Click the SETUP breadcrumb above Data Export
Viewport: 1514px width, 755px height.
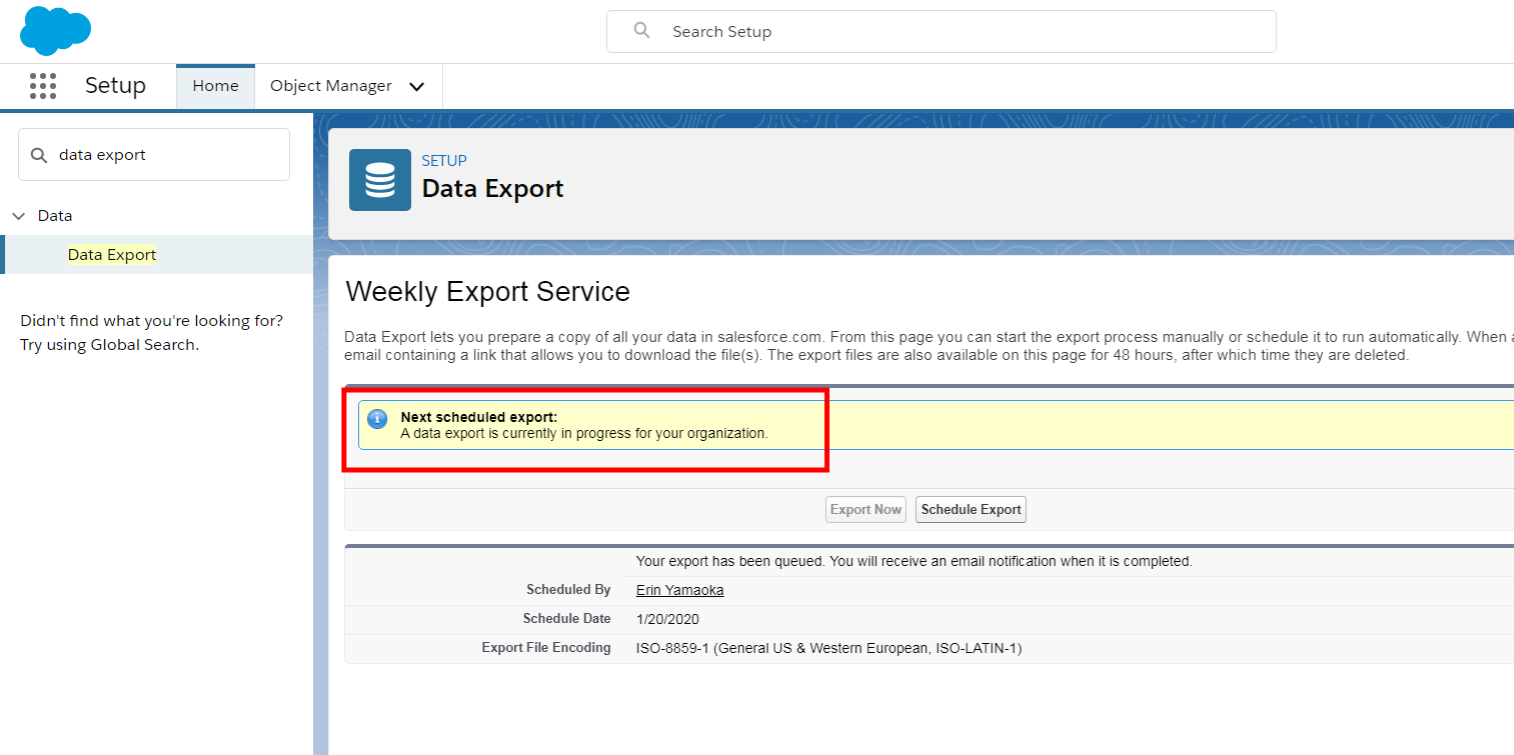[443, 160]
